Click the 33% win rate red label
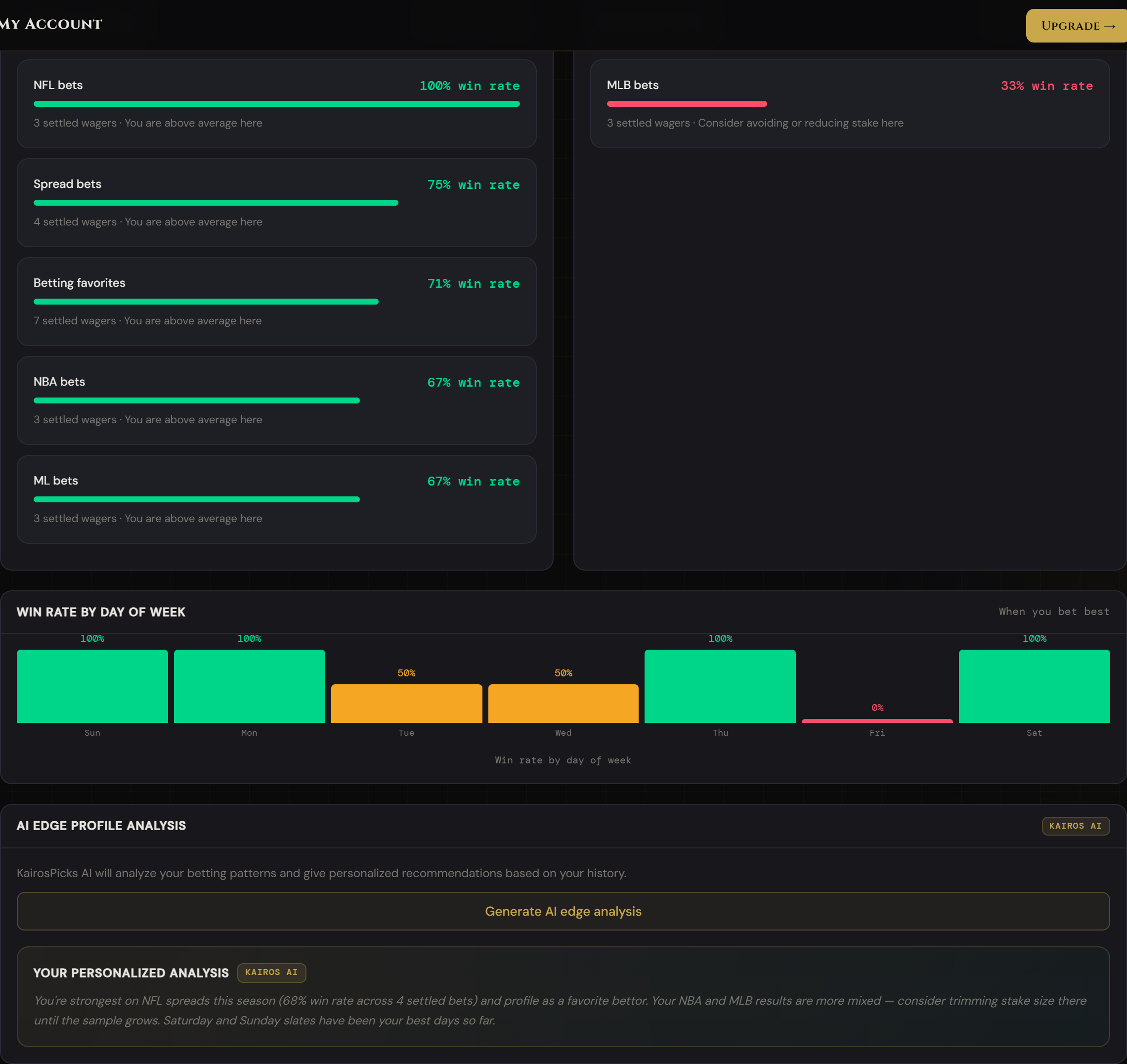The image size is (1127, 1064). (1046, 86)
